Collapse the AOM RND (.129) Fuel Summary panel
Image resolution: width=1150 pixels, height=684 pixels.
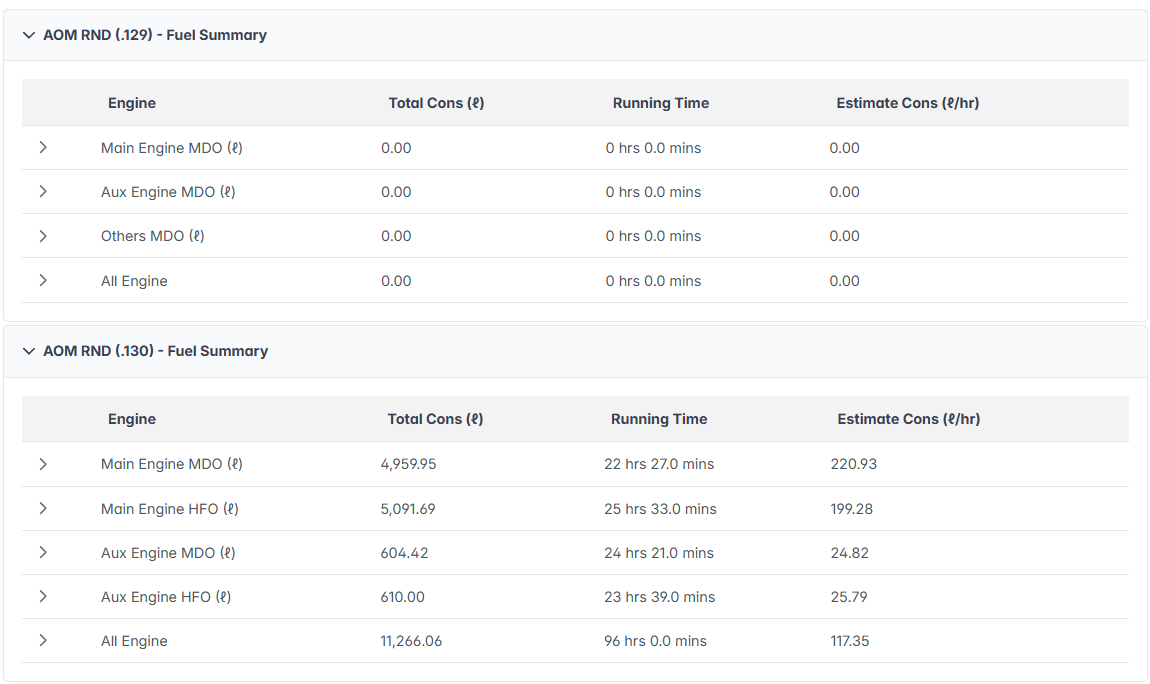click(x=28, y=35)
